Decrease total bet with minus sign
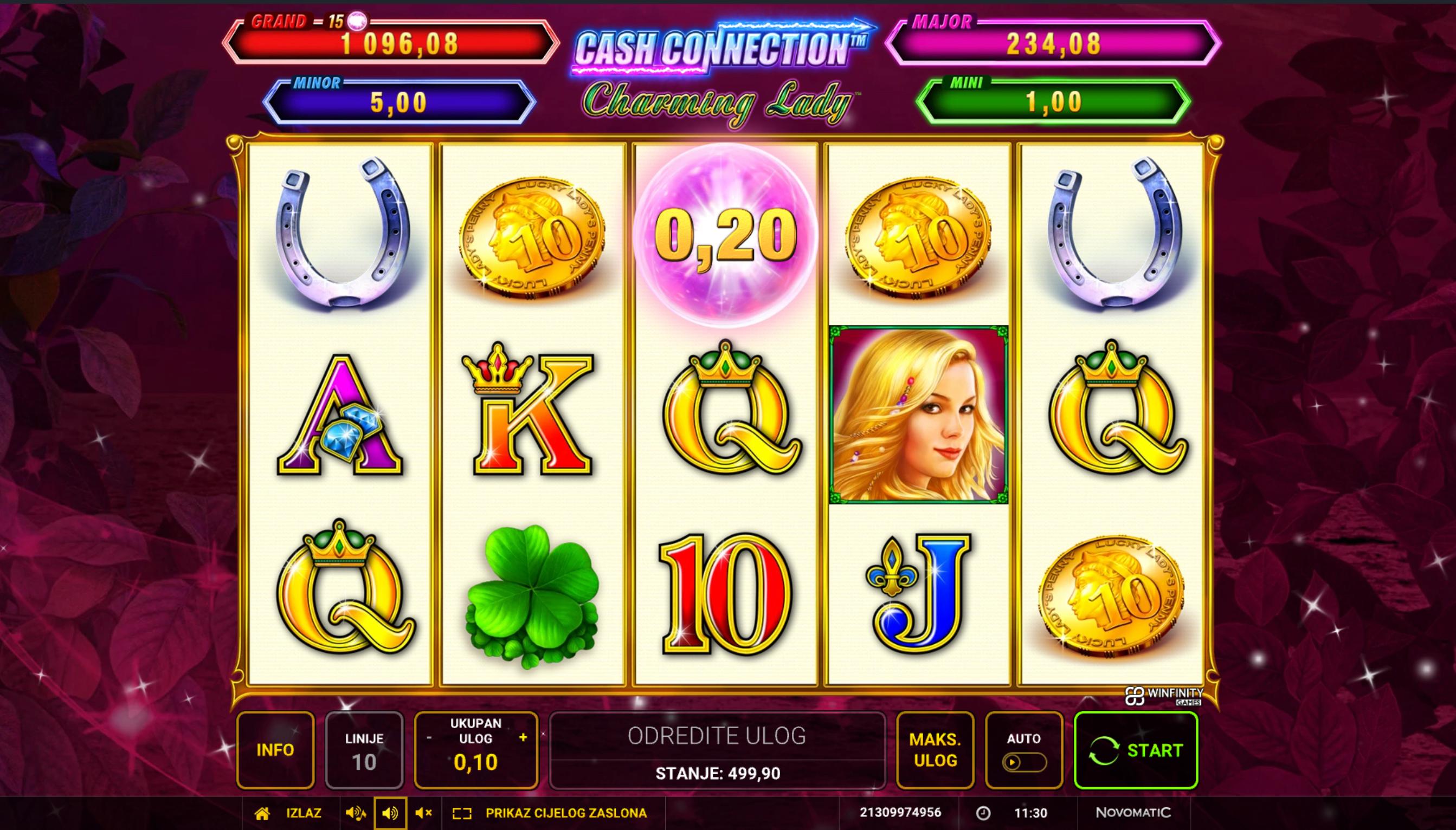1456x830 pixels. click(429, 738)
